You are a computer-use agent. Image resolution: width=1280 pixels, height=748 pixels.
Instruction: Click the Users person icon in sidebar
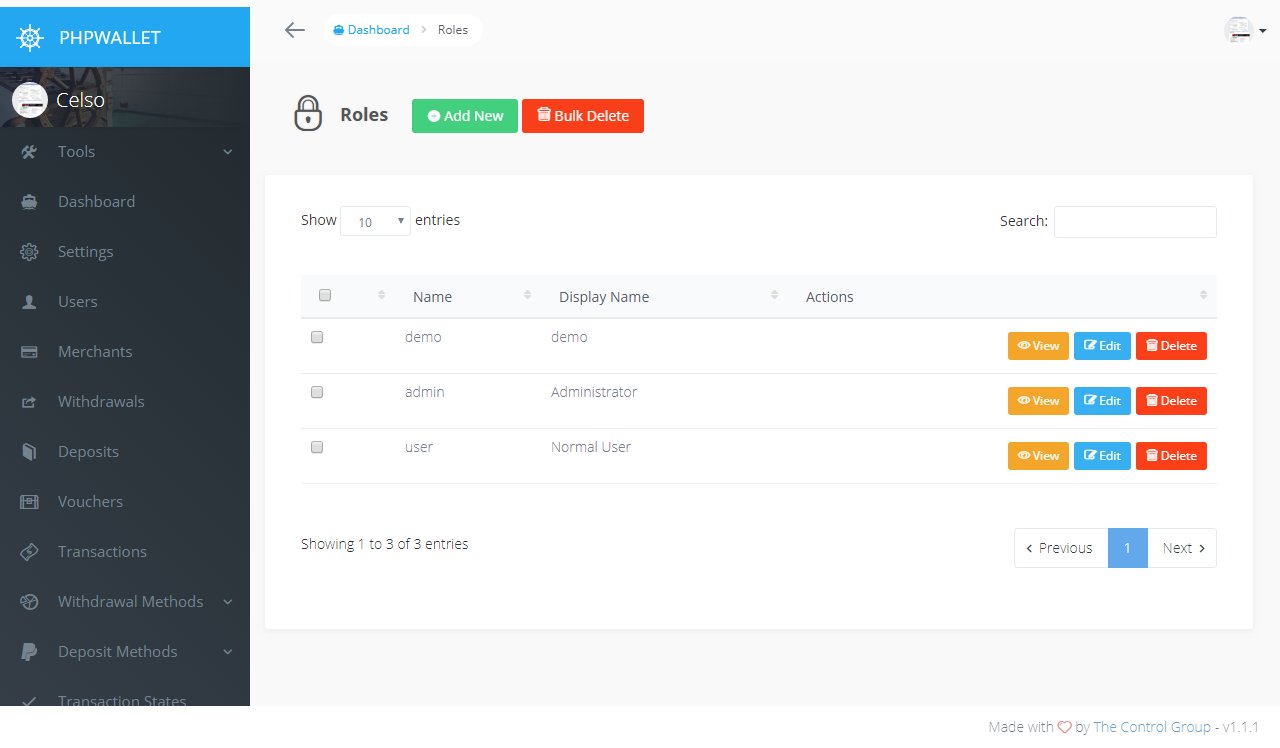(x=29, y=302)
